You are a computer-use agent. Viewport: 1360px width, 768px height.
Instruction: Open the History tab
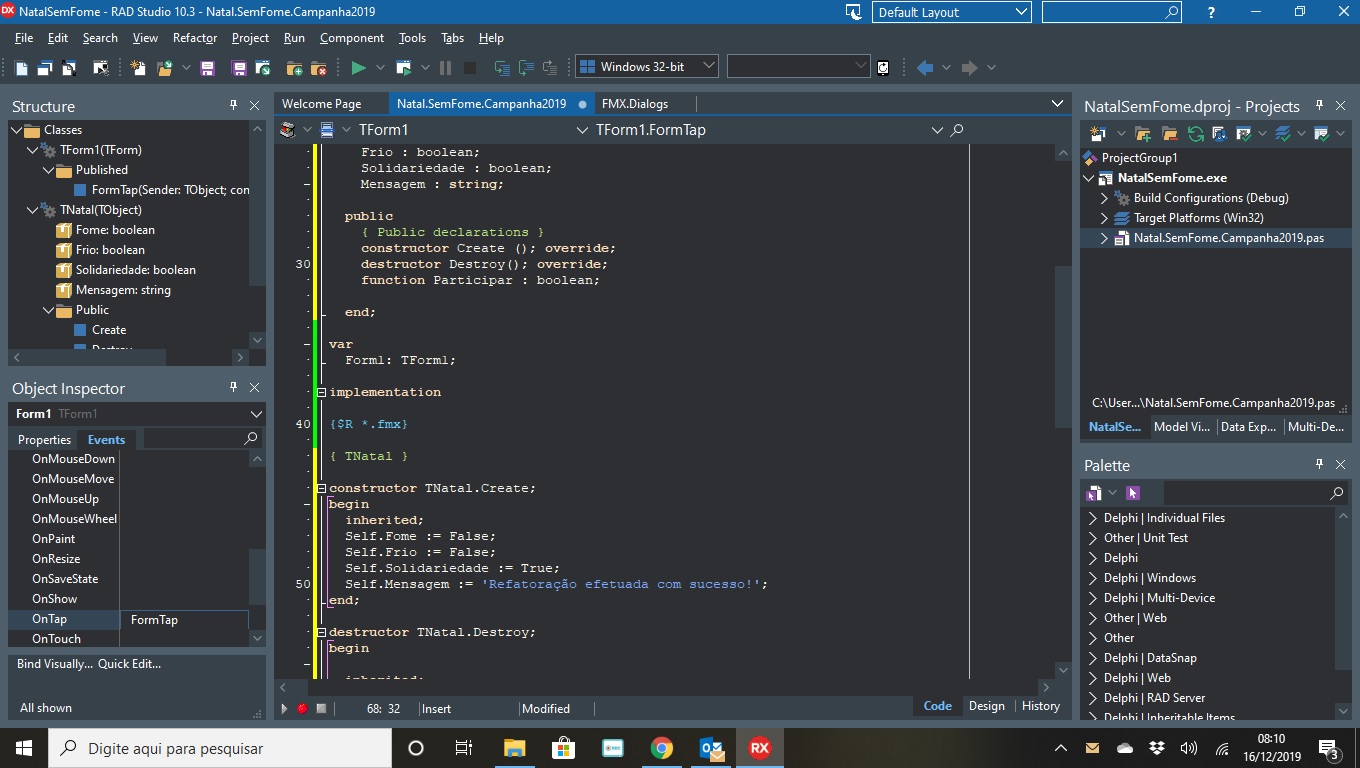click(x=1040, y=705)
